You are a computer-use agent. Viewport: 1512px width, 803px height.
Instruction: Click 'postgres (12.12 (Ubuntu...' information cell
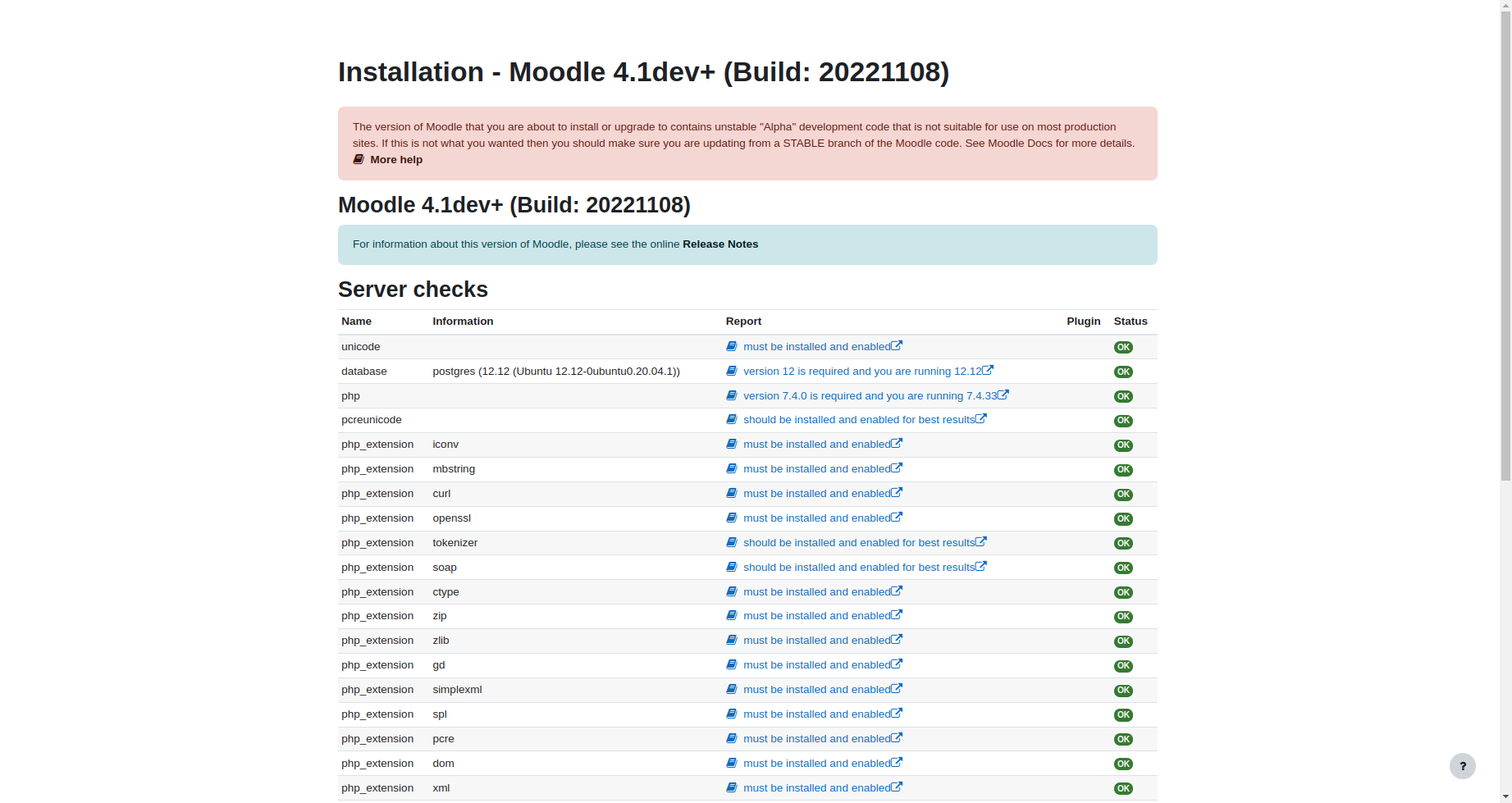click(556, 372)
